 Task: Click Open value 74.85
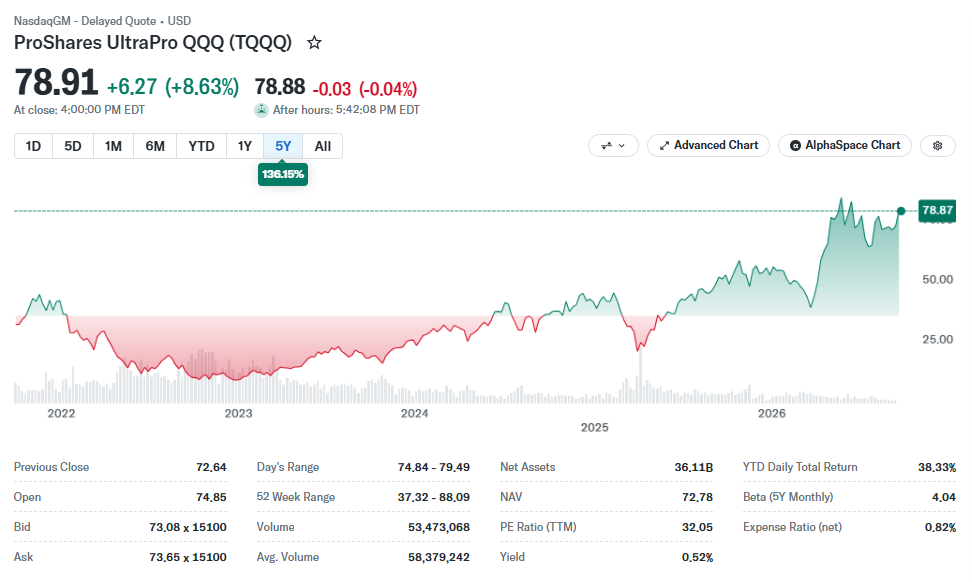coord(211,497)
